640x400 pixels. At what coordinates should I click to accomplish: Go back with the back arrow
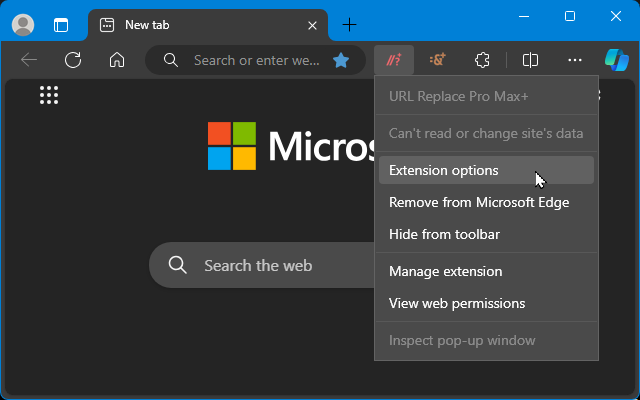29,60
